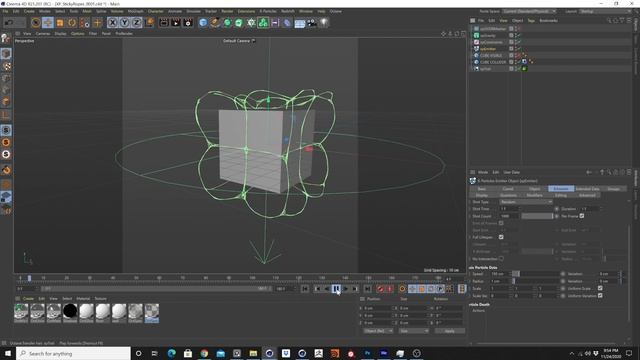Click the MoGraph Cloner green icon
Screen dimensions: 640x360
263,23
